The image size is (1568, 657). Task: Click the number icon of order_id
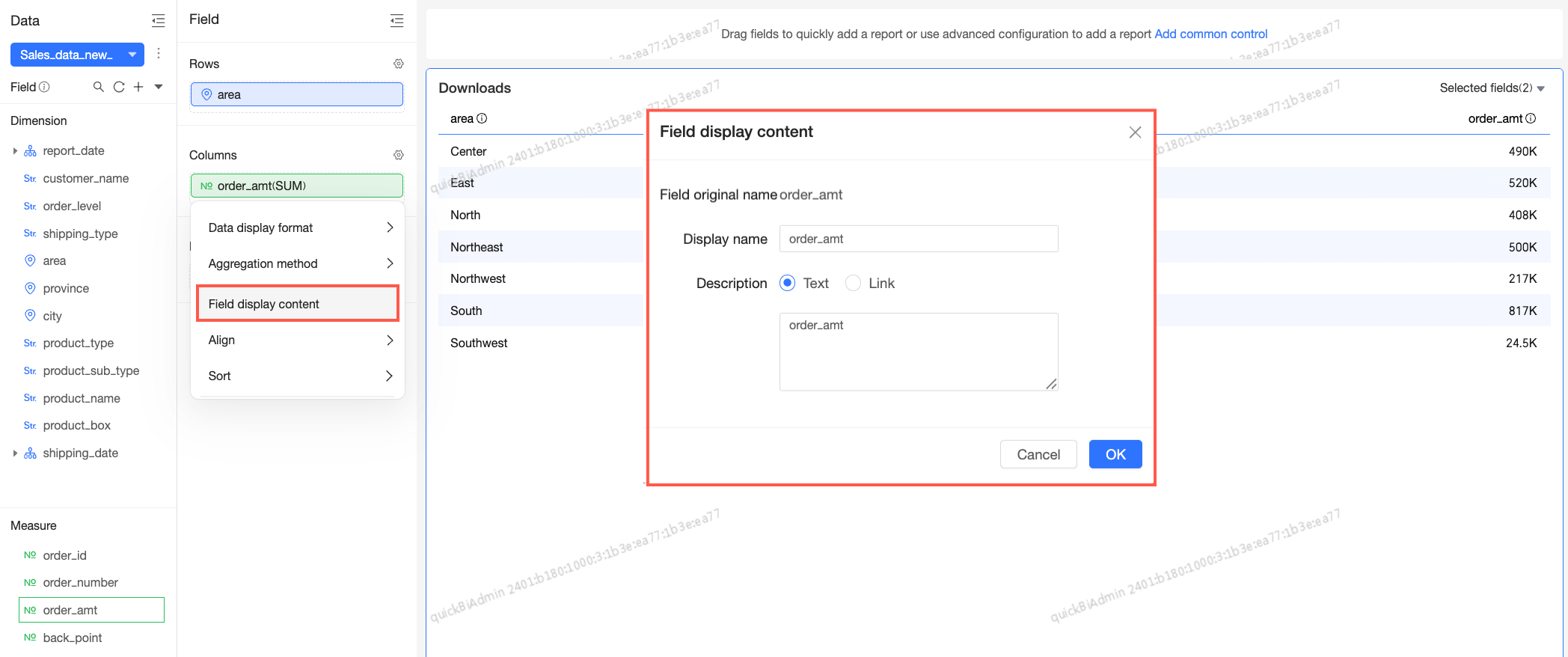click(x=30, y=555)
